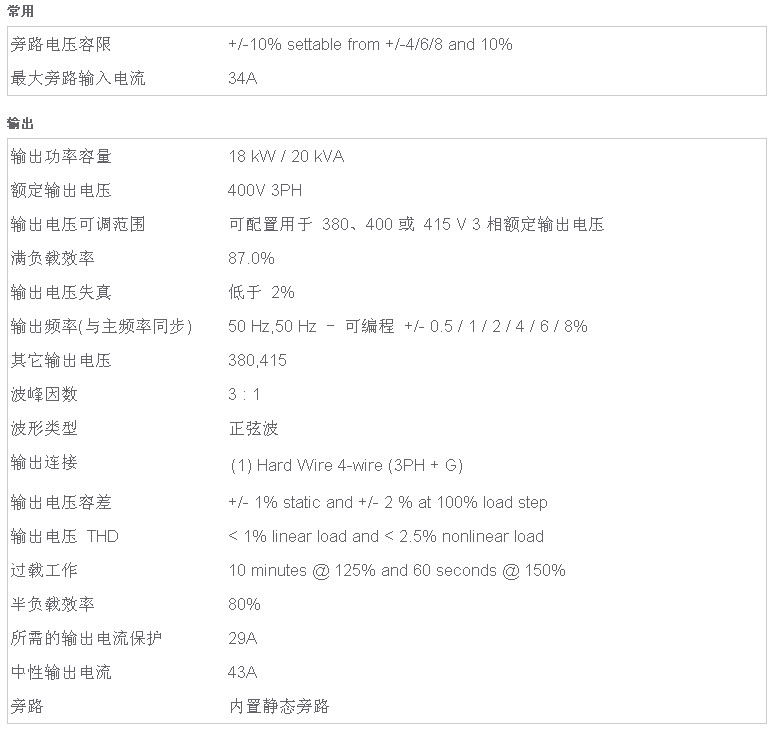776x730 pixels.
Task: Click the 常用 section heading
Action: point(20,11)
